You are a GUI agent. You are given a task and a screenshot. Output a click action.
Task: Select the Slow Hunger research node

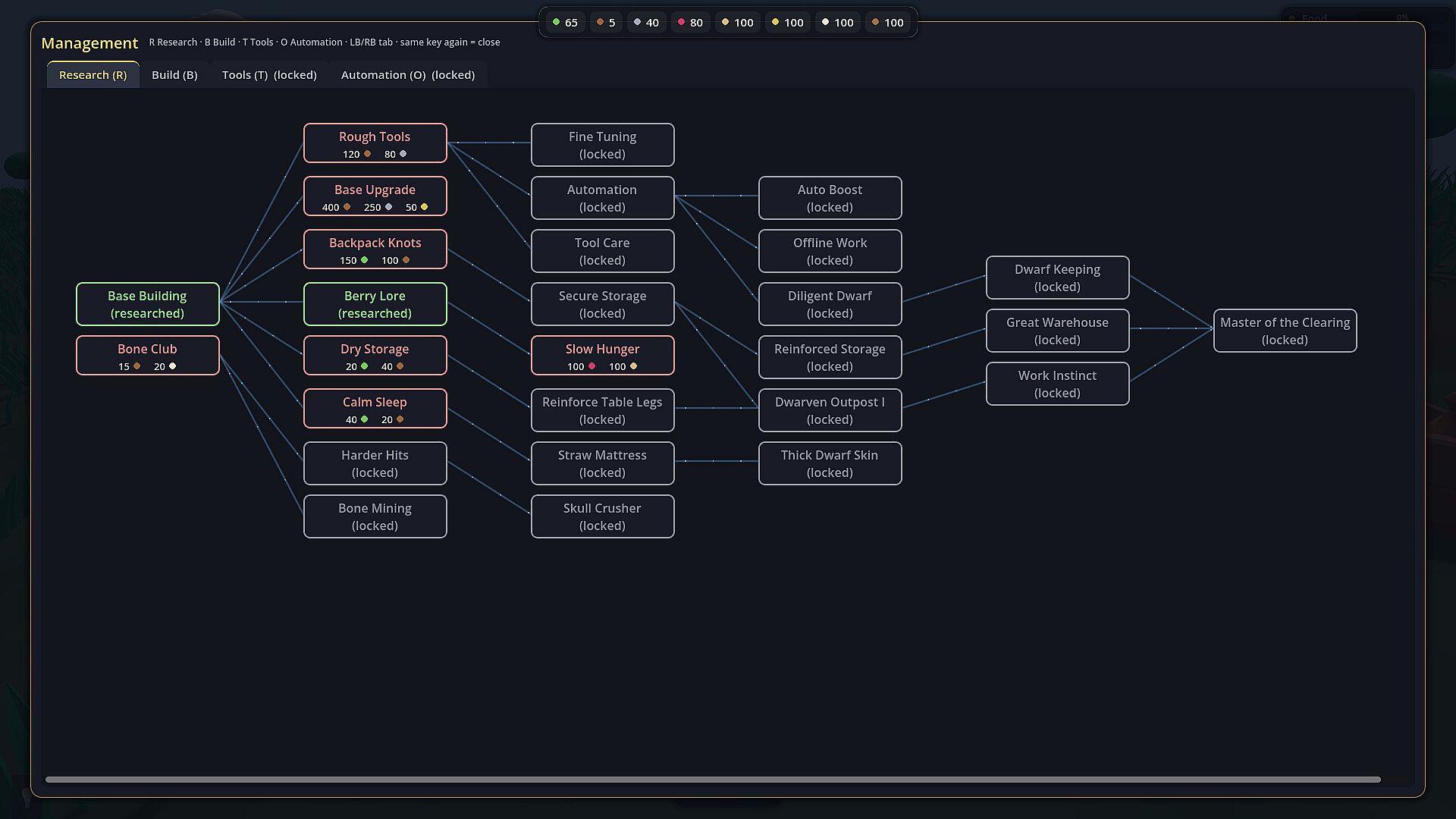coord(603,356)
